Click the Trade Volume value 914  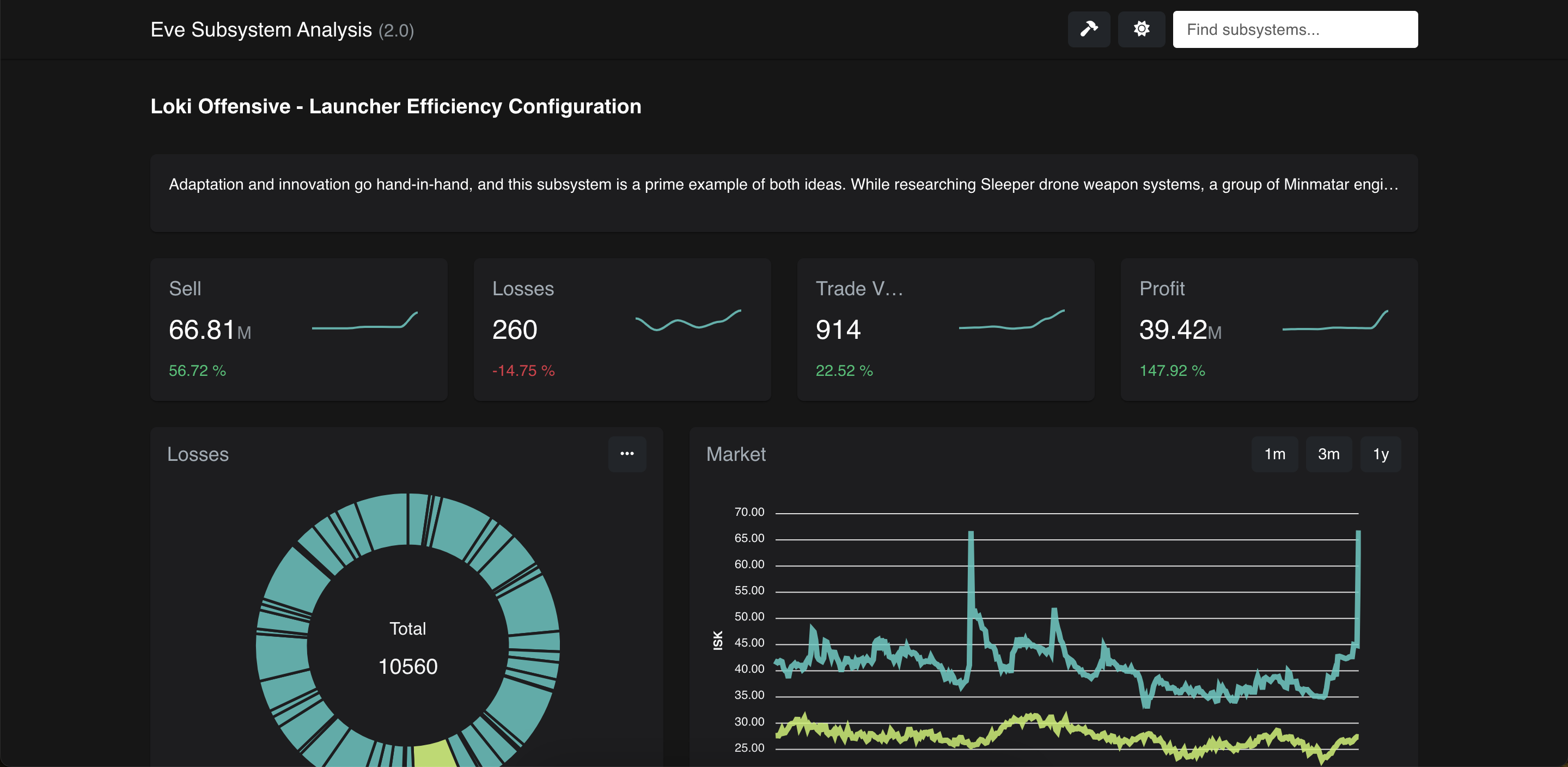838,330
